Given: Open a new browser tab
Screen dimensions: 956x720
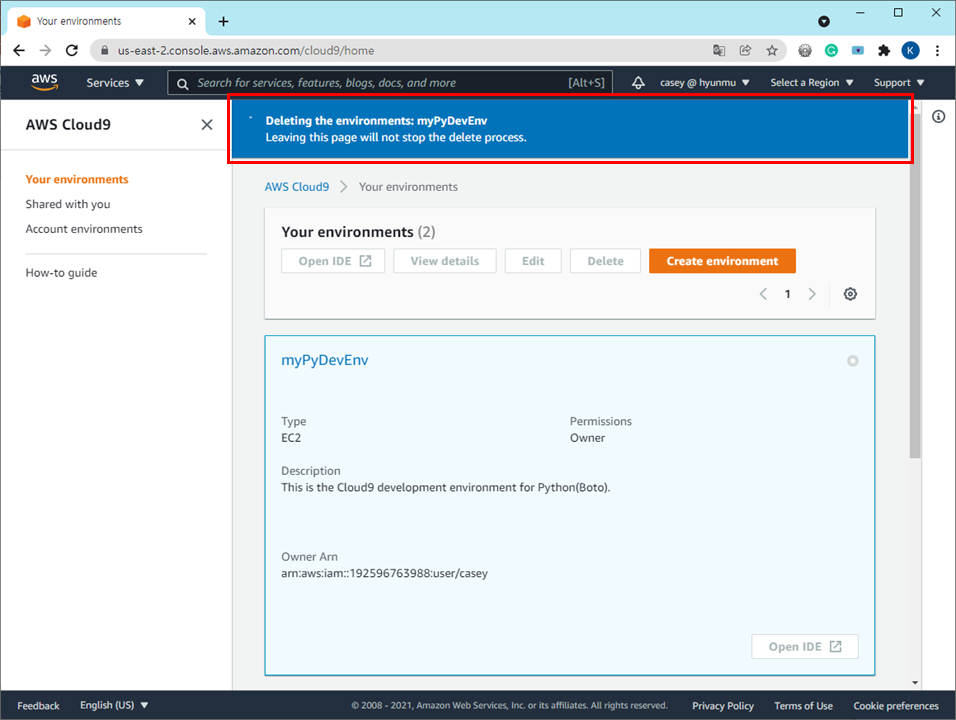Looking at the screenshot, I should 223,21.
